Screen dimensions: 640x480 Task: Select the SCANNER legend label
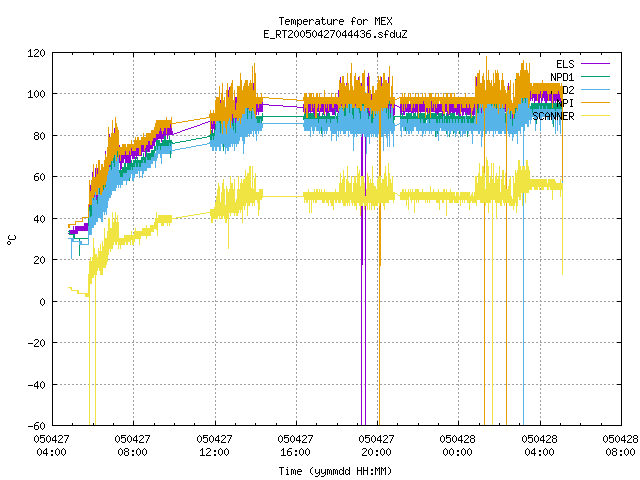coord(553,116)
